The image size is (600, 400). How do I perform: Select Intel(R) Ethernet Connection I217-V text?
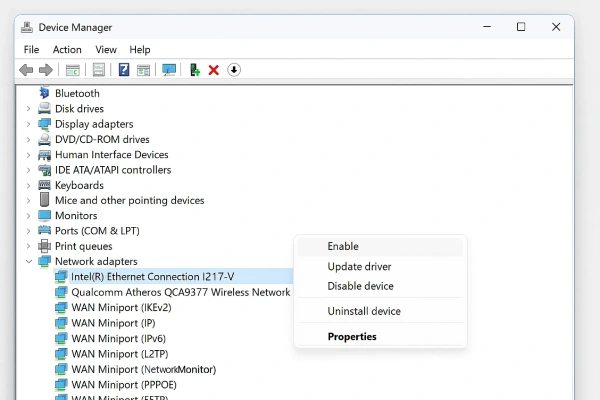coord(153,277)
